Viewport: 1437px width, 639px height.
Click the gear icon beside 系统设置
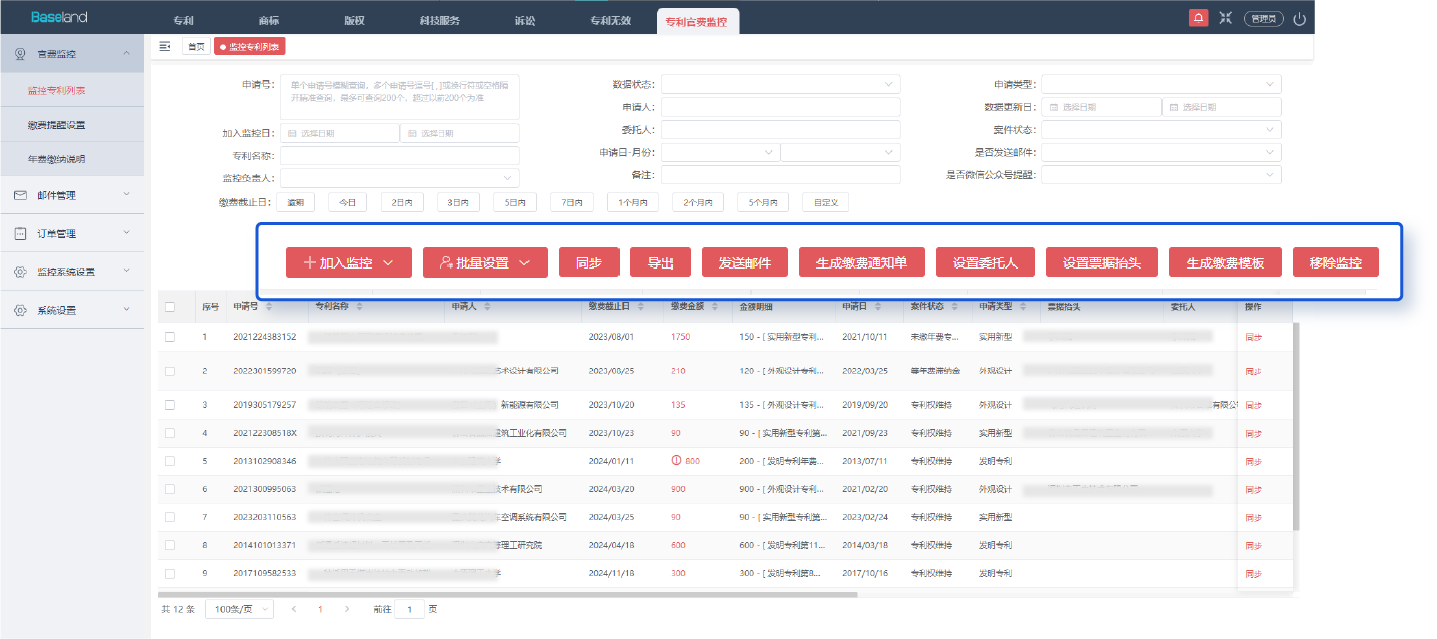click(x=20, y=311)
